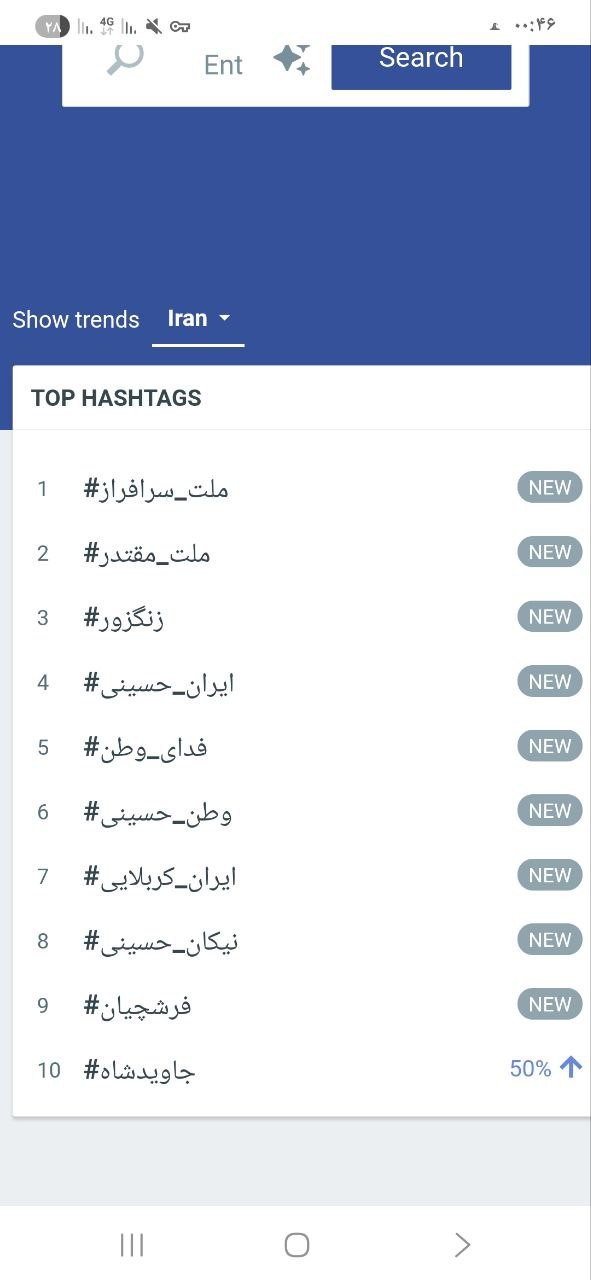Focus the search text input field

tap(223, 65)
